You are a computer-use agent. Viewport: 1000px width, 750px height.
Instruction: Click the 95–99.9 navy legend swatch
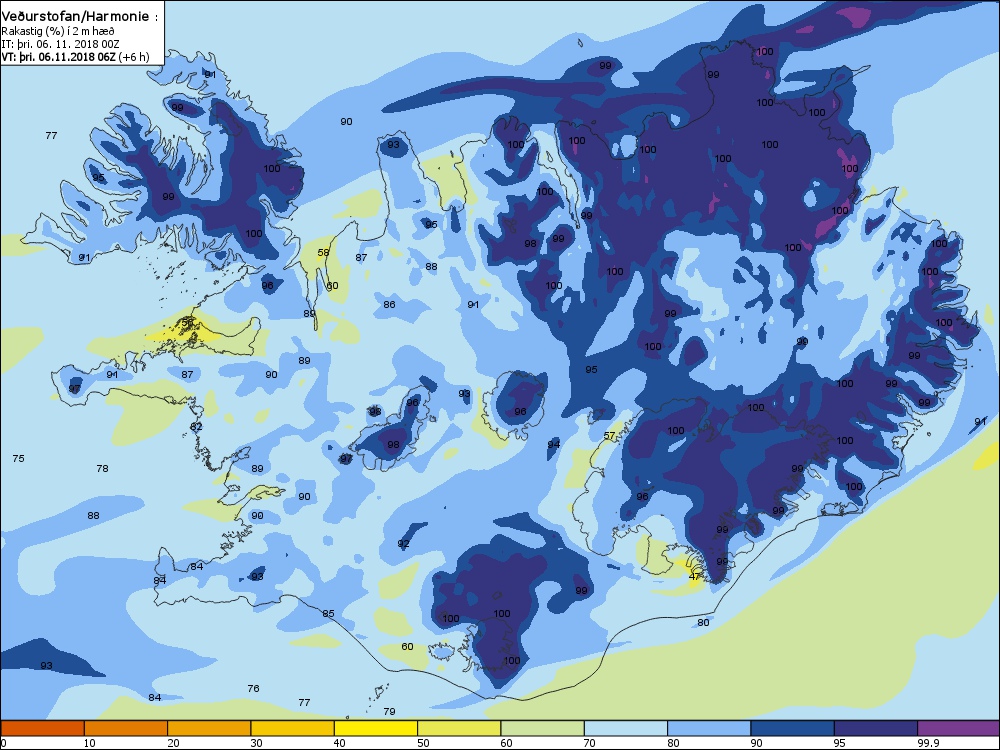click(876, 728)
